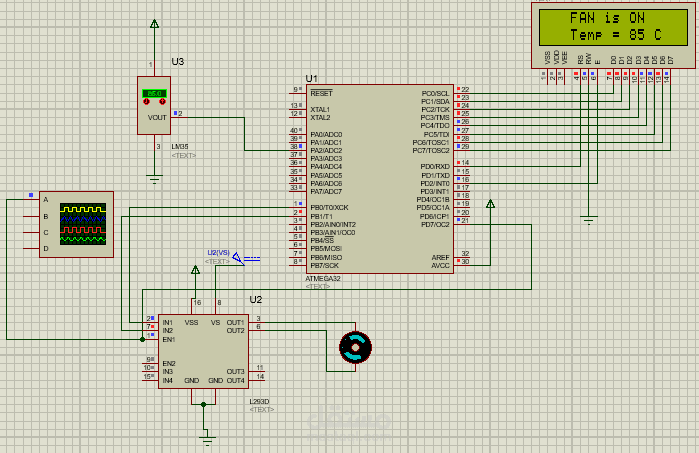
Task: Click the PD0/RXD pin label
Action: 435,167
